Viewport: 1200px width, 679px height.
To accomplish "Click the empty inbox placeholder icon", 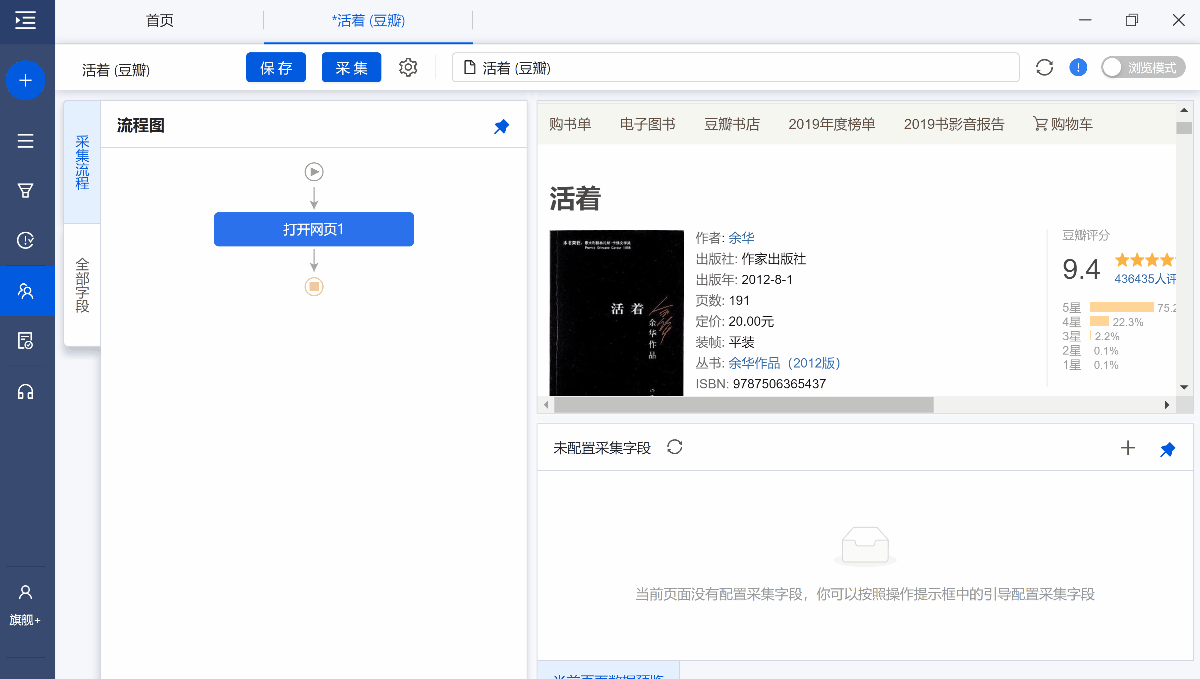I will pos(865,546).
